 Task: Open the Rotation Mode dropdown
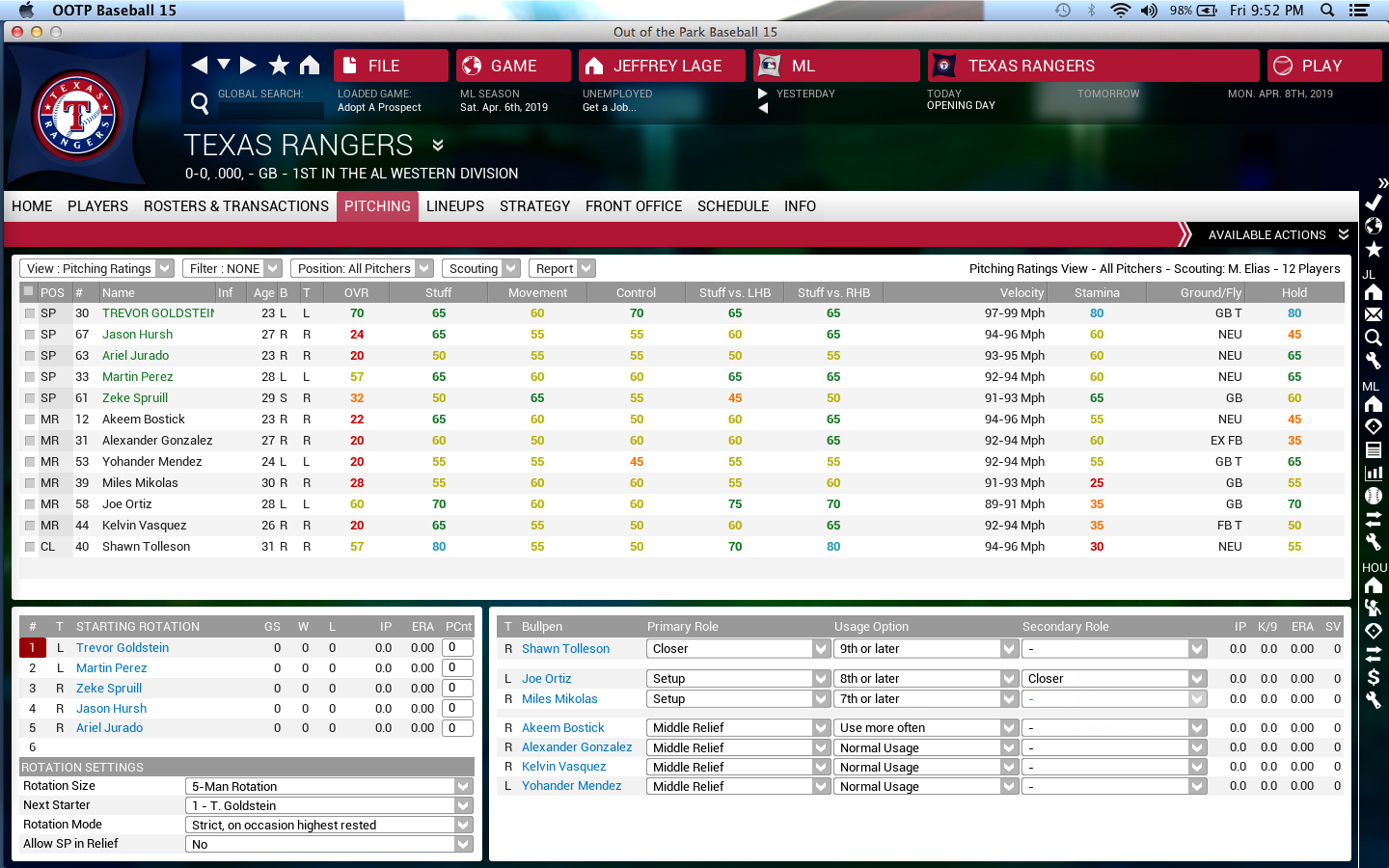329,825
